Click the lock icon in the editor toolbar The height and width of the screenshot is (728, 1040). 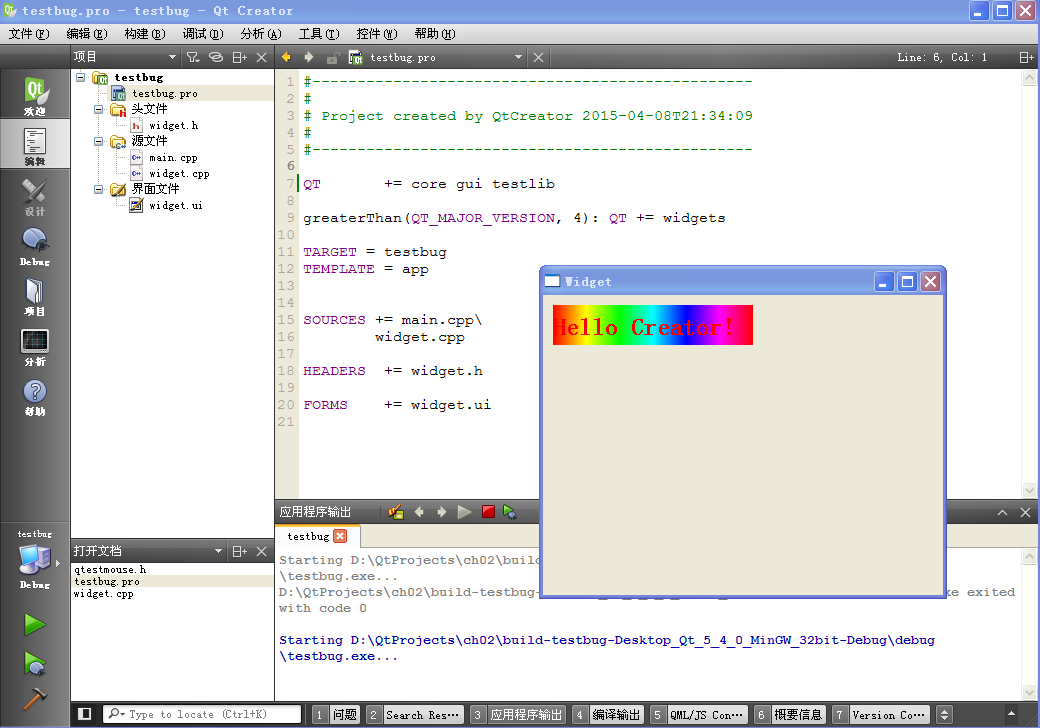[x=332, y=58]
